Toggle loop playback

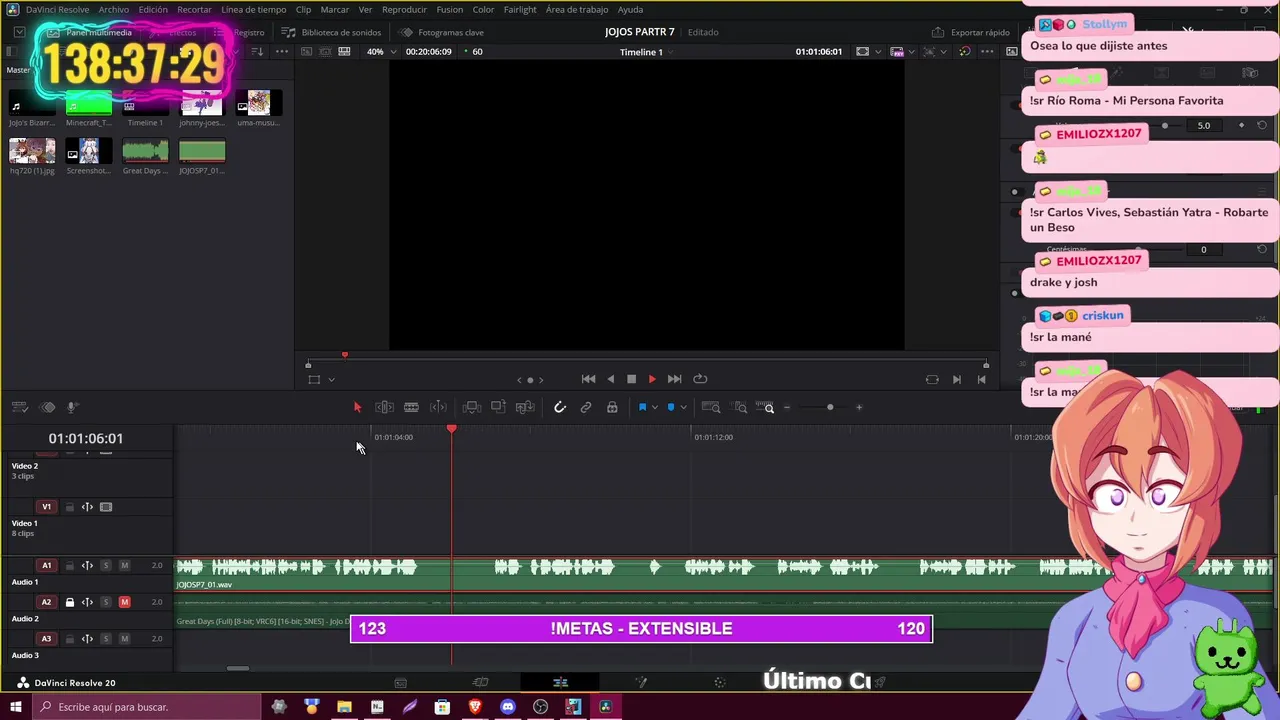(700, 379)
